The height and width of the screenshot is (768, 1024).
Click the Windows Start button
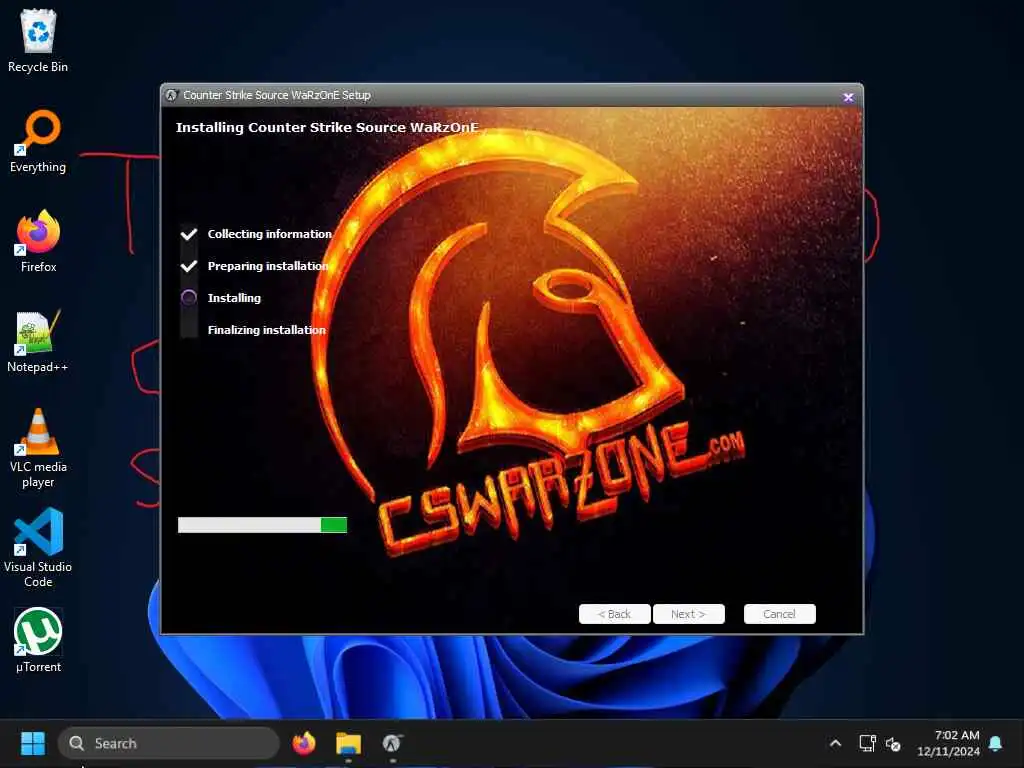[33, 743]
